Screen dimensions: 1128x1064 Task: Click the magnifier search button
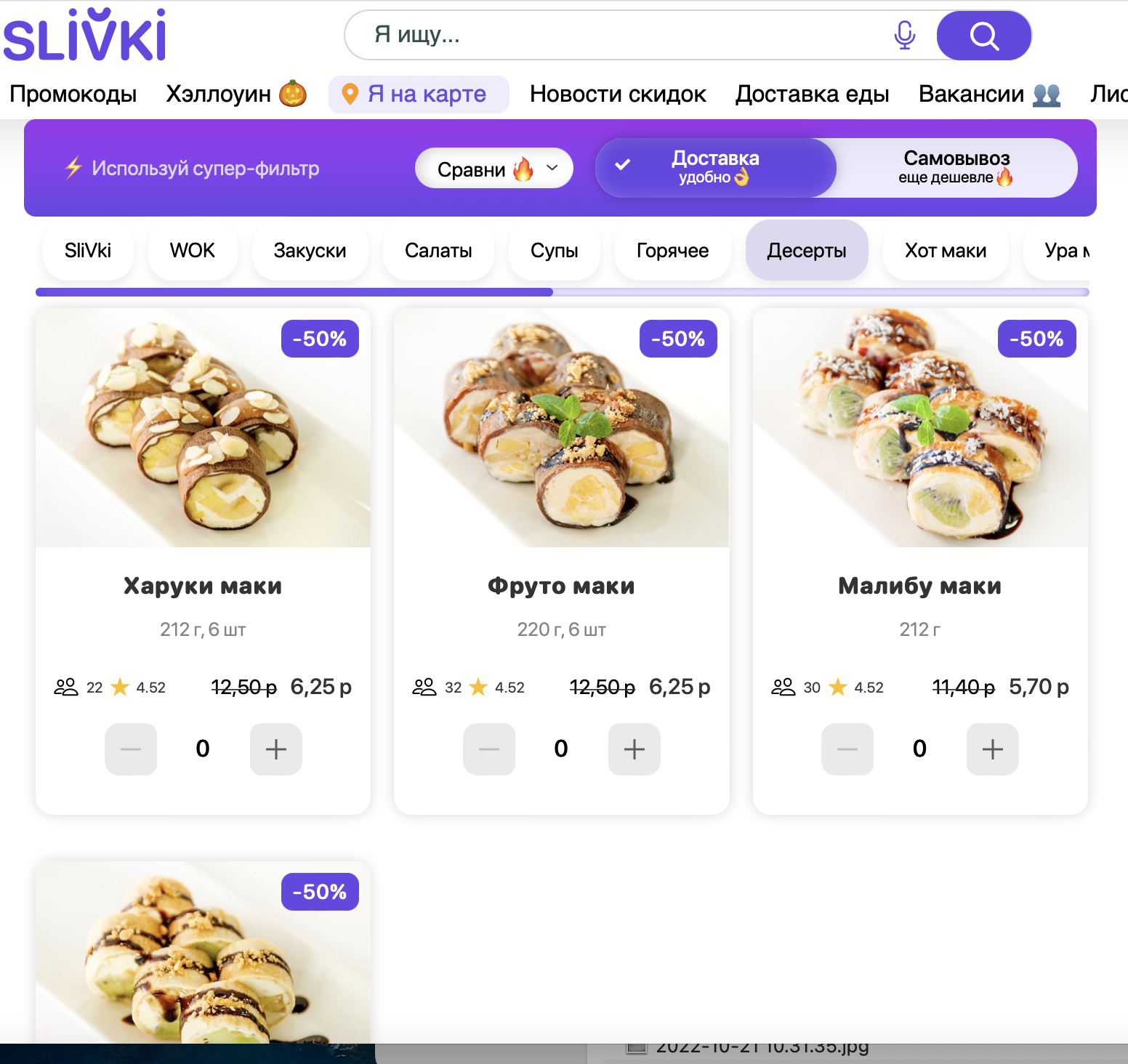click(984, 35)
